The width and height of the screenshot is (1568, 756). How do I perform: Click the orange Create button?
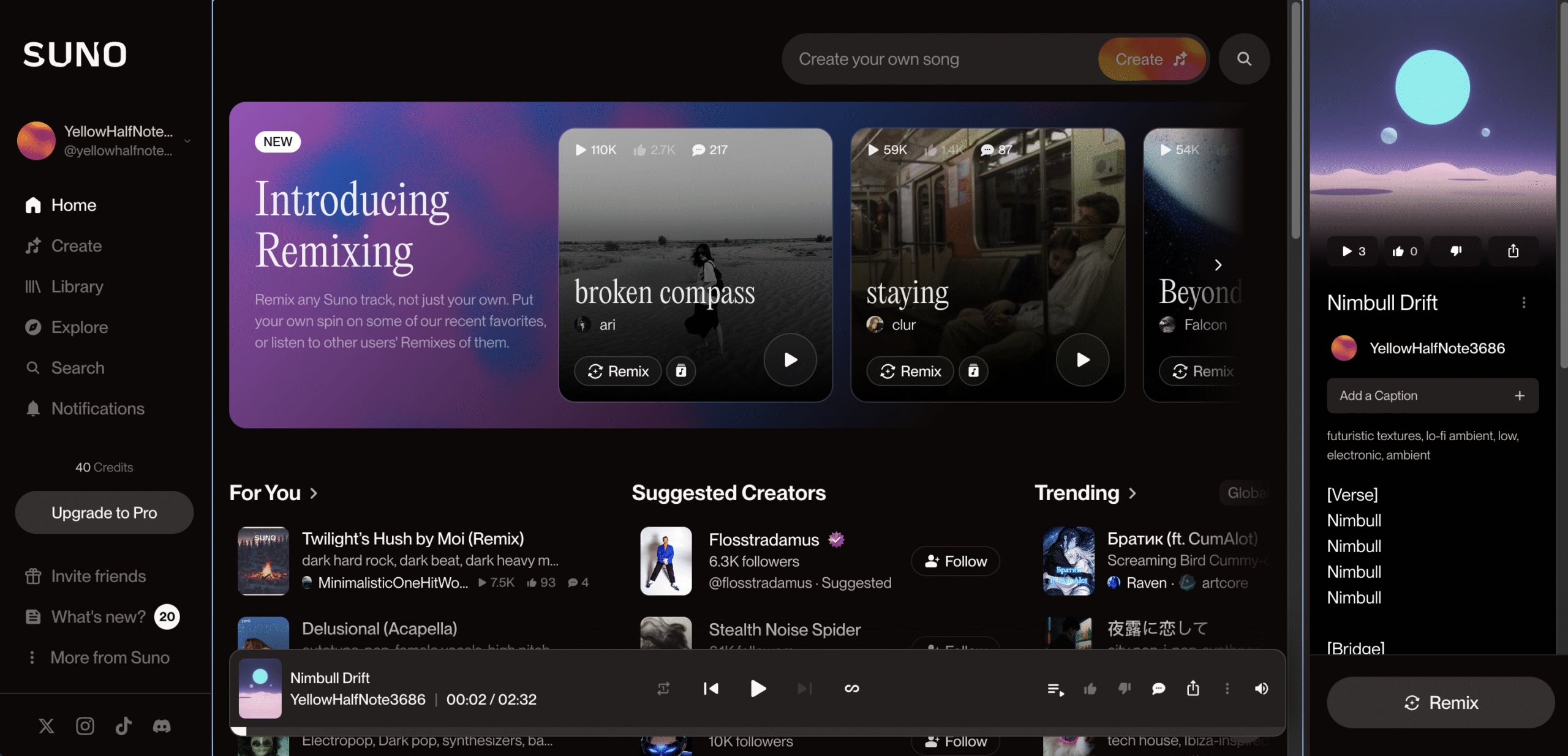[x=1151, y=59]
